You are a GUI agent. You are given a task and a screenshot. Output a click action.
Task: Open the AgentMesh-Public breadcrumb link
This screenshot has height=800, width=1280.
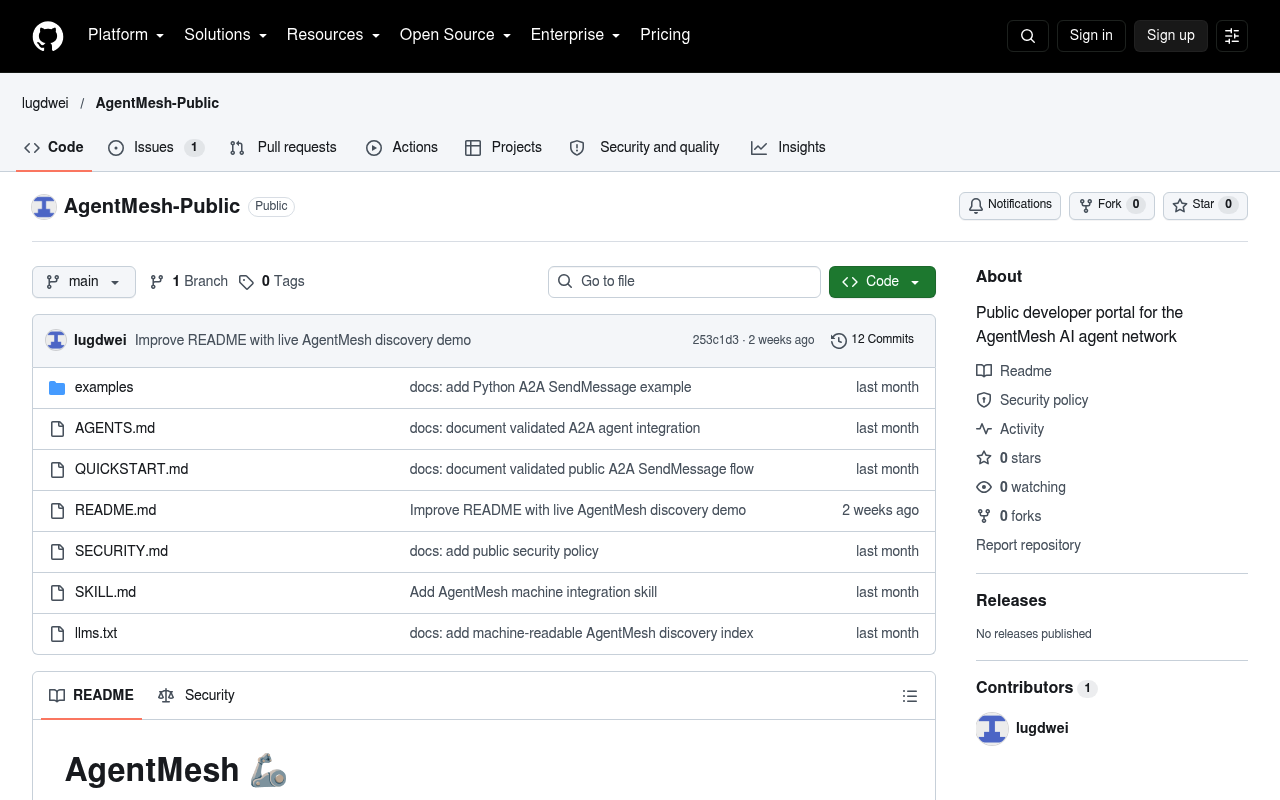(157, 103)
